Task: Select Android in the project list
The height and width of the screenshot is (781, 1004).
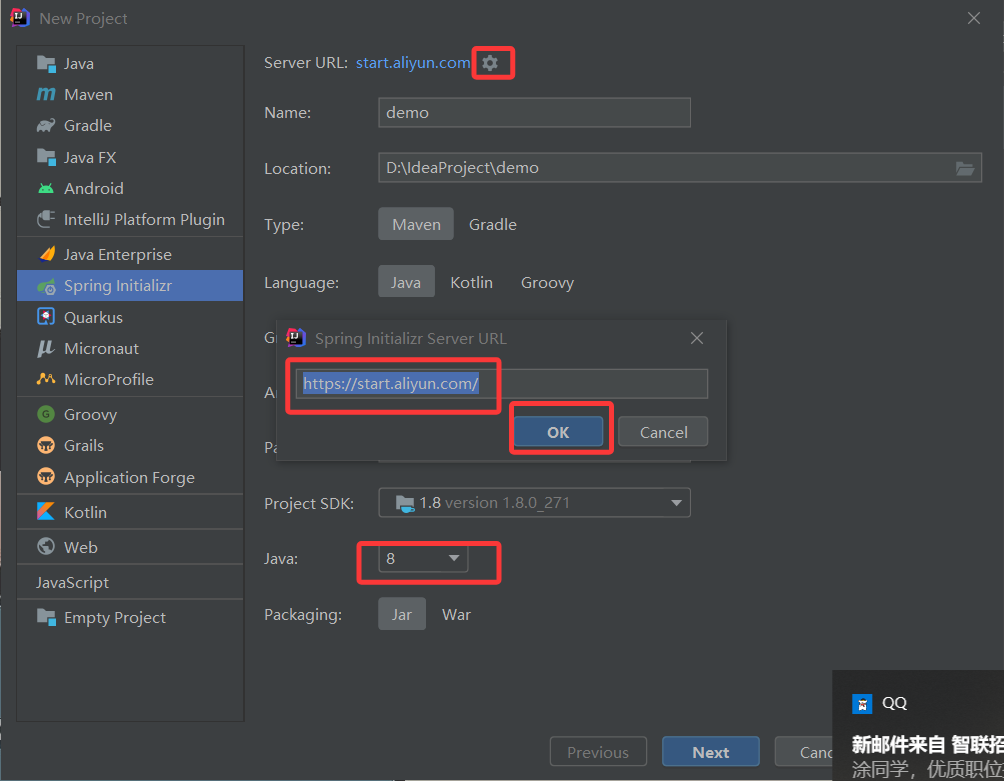Action: tap(130, 188)
